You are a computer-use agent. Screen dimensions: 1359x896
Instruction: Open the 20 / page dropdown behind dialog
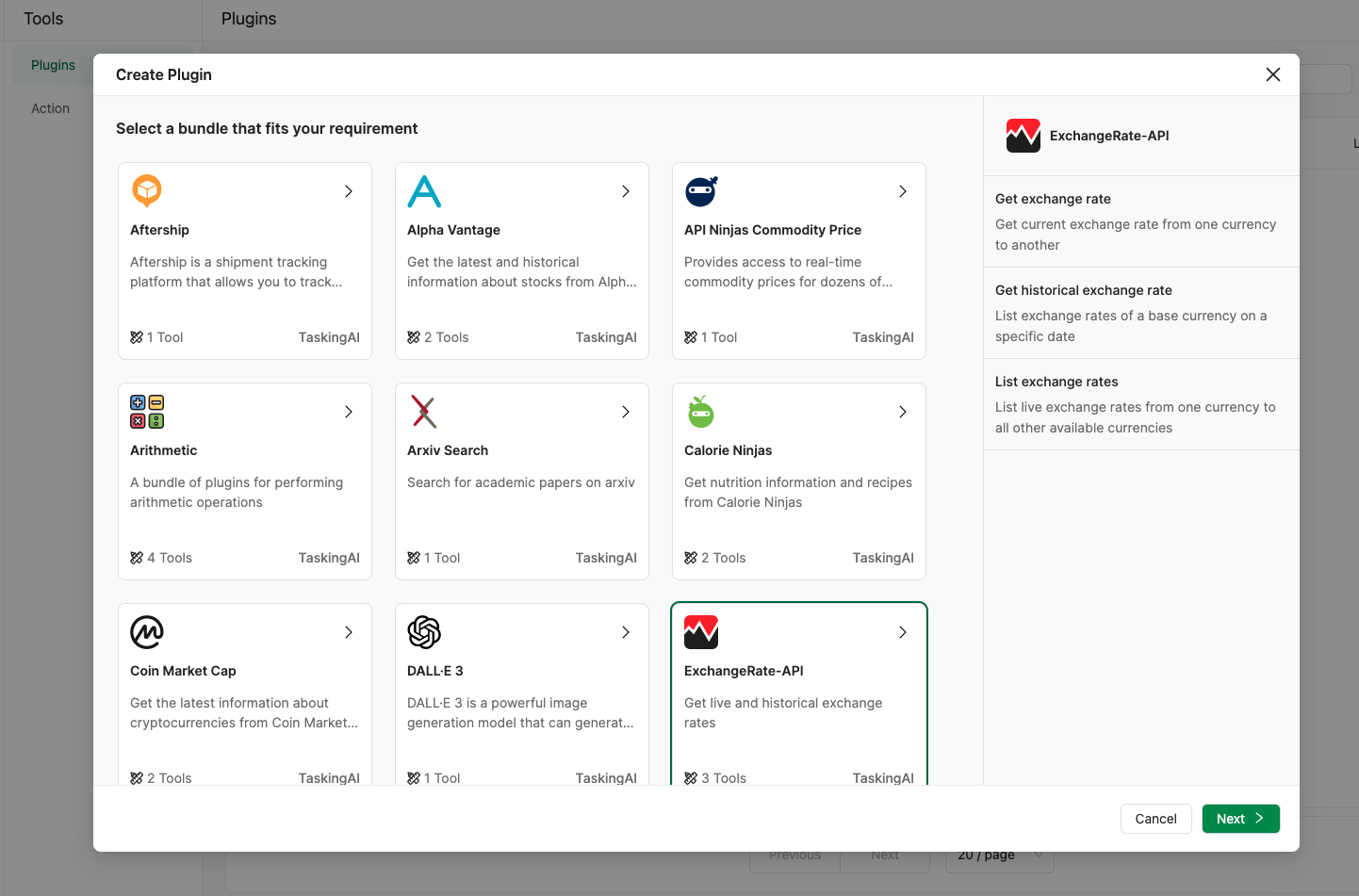tap(1000, 857)
